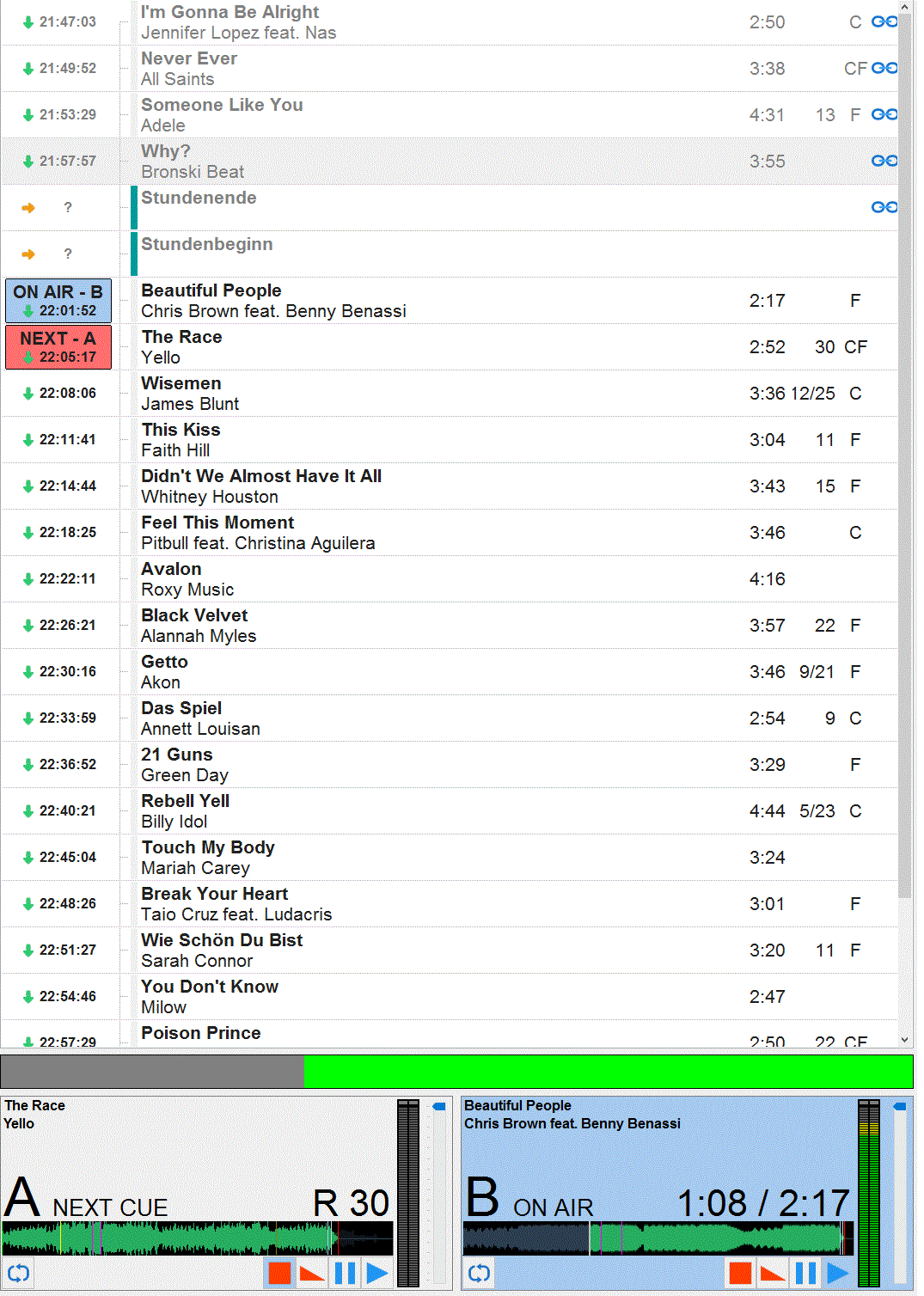Viewport: 924px width, 1296px height.
Task: Select Wisemen by James Blunt in playlist
Action: 430,394
